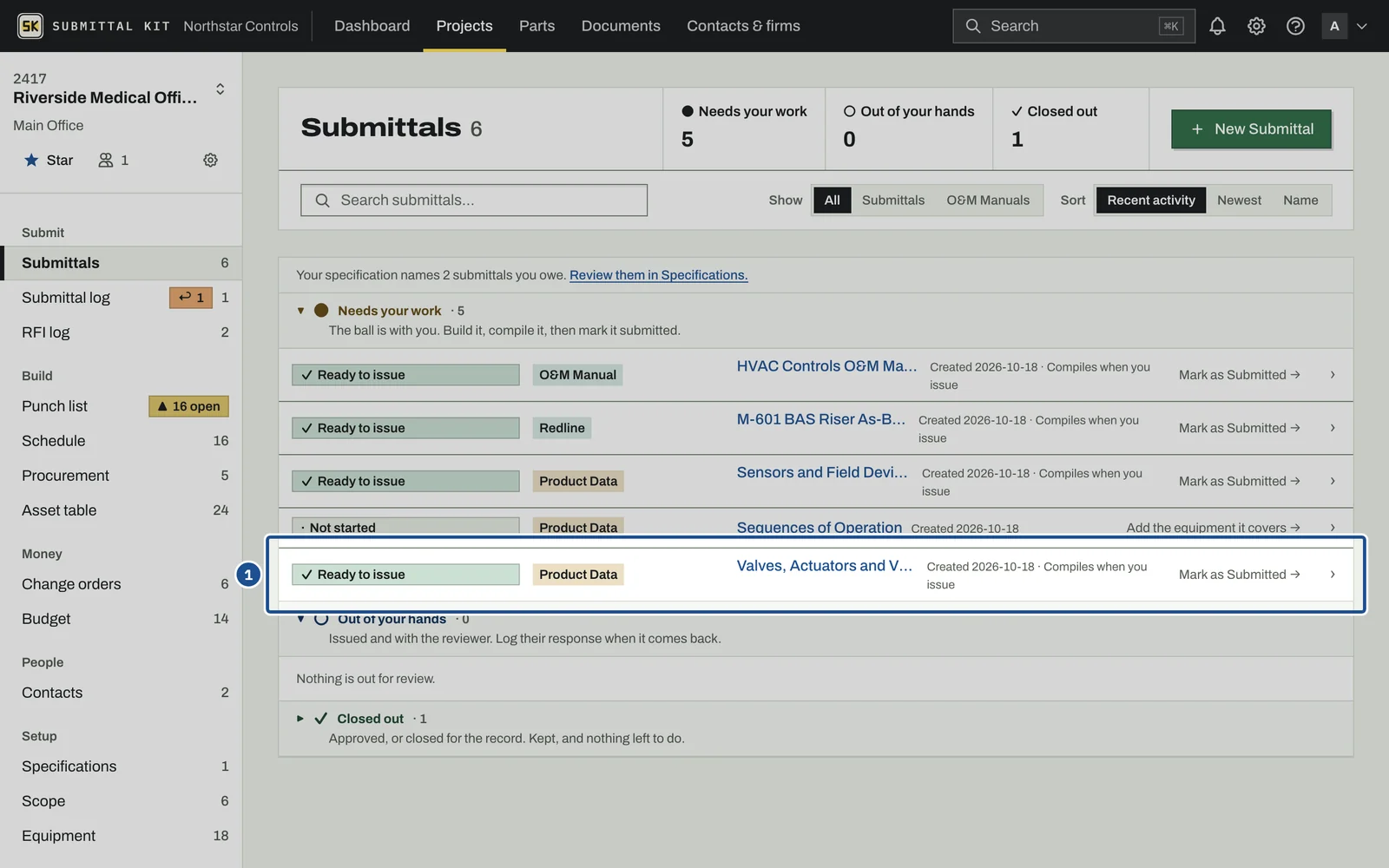The image size is (1389, 868).
Task: Click the Redline type tag
Action: (x=562, y=428)
